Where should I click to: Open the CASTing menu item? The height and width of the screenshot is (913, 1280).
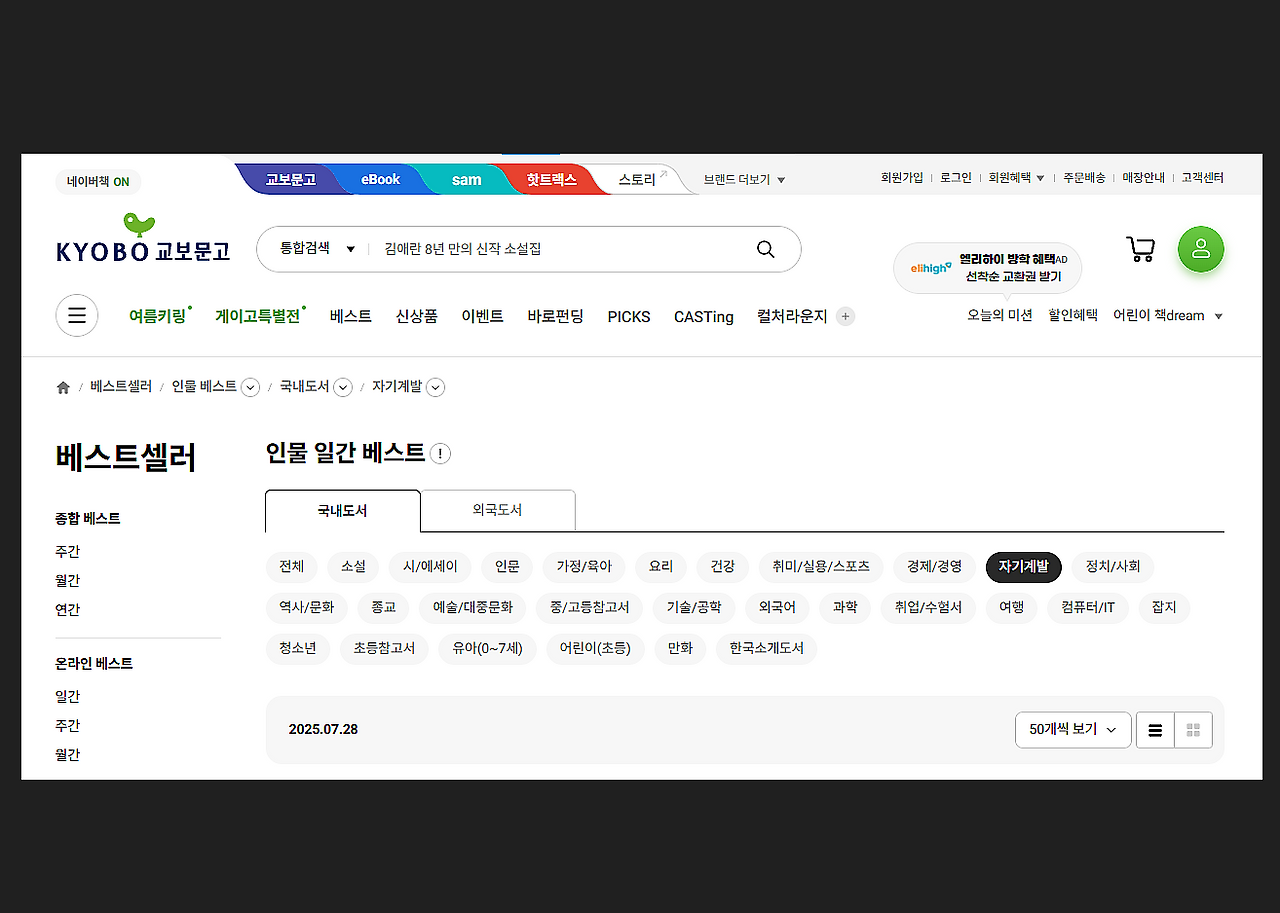point(704,316)
